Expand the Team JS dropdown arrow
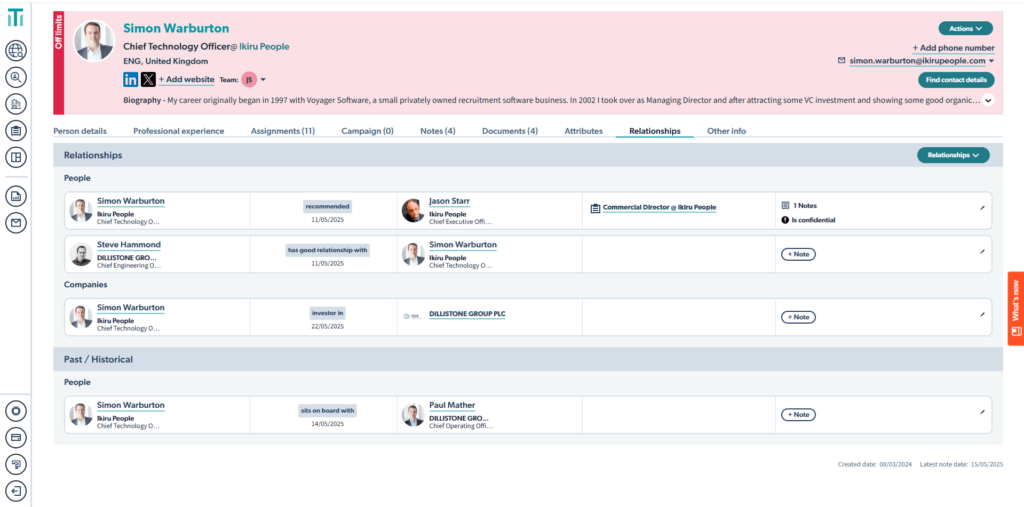 click(263, 79)
